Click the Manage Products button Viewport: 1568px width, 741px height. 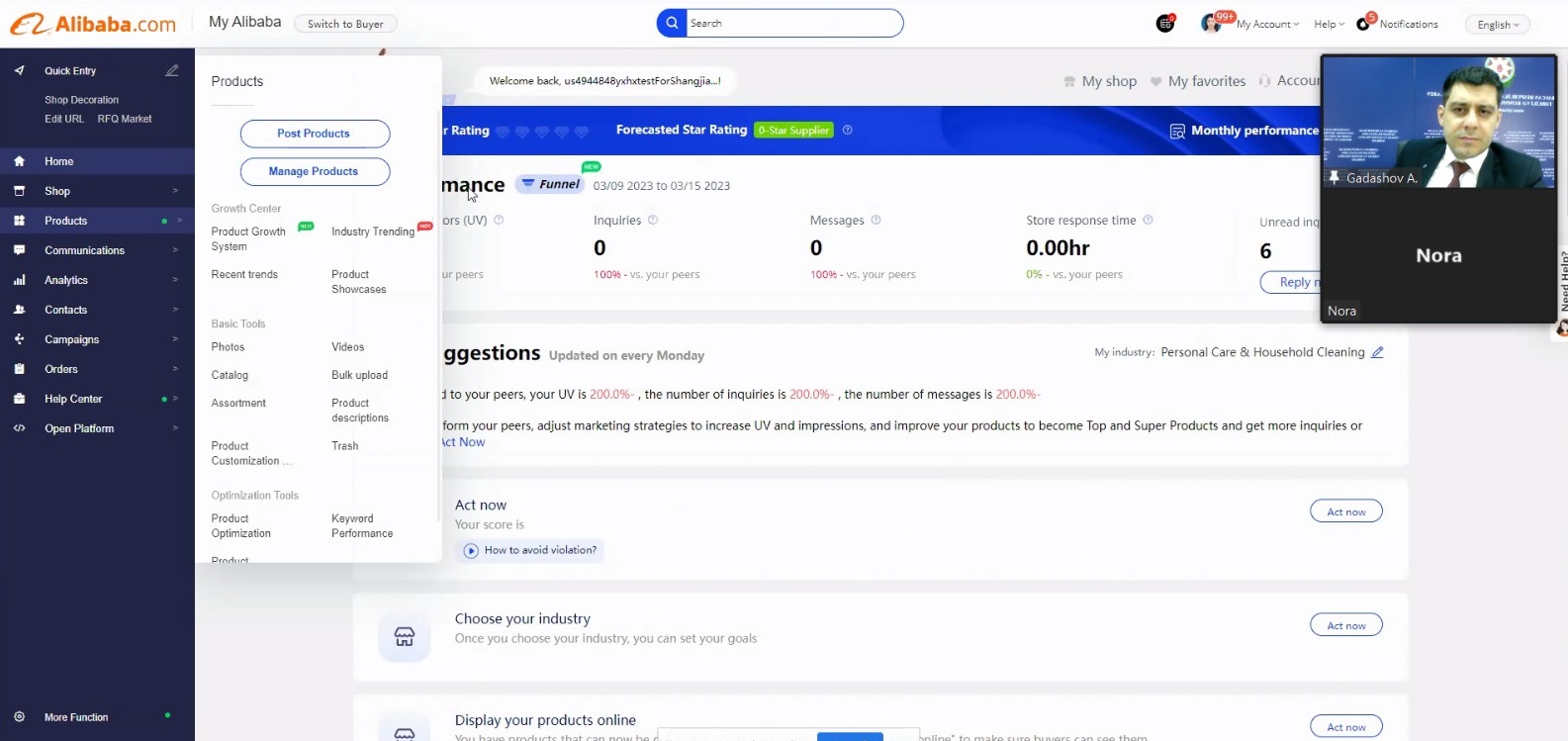click(x=315, y=171)
